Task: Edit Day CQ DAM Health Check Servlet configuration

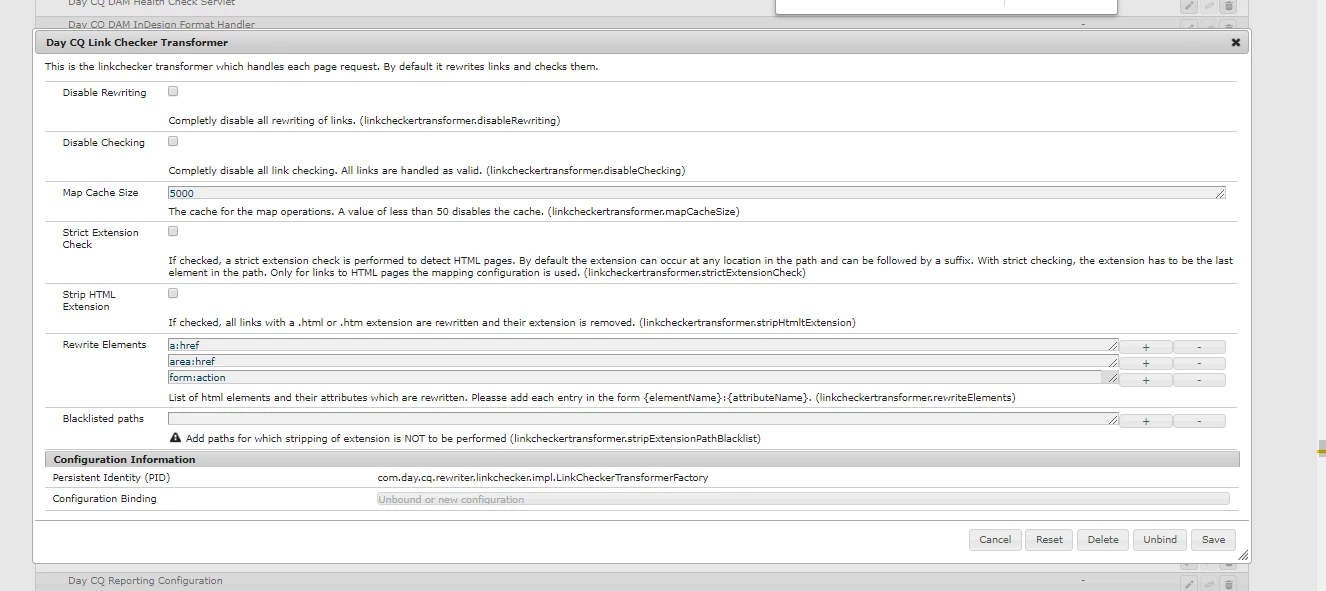Action: click(1189, 6)
